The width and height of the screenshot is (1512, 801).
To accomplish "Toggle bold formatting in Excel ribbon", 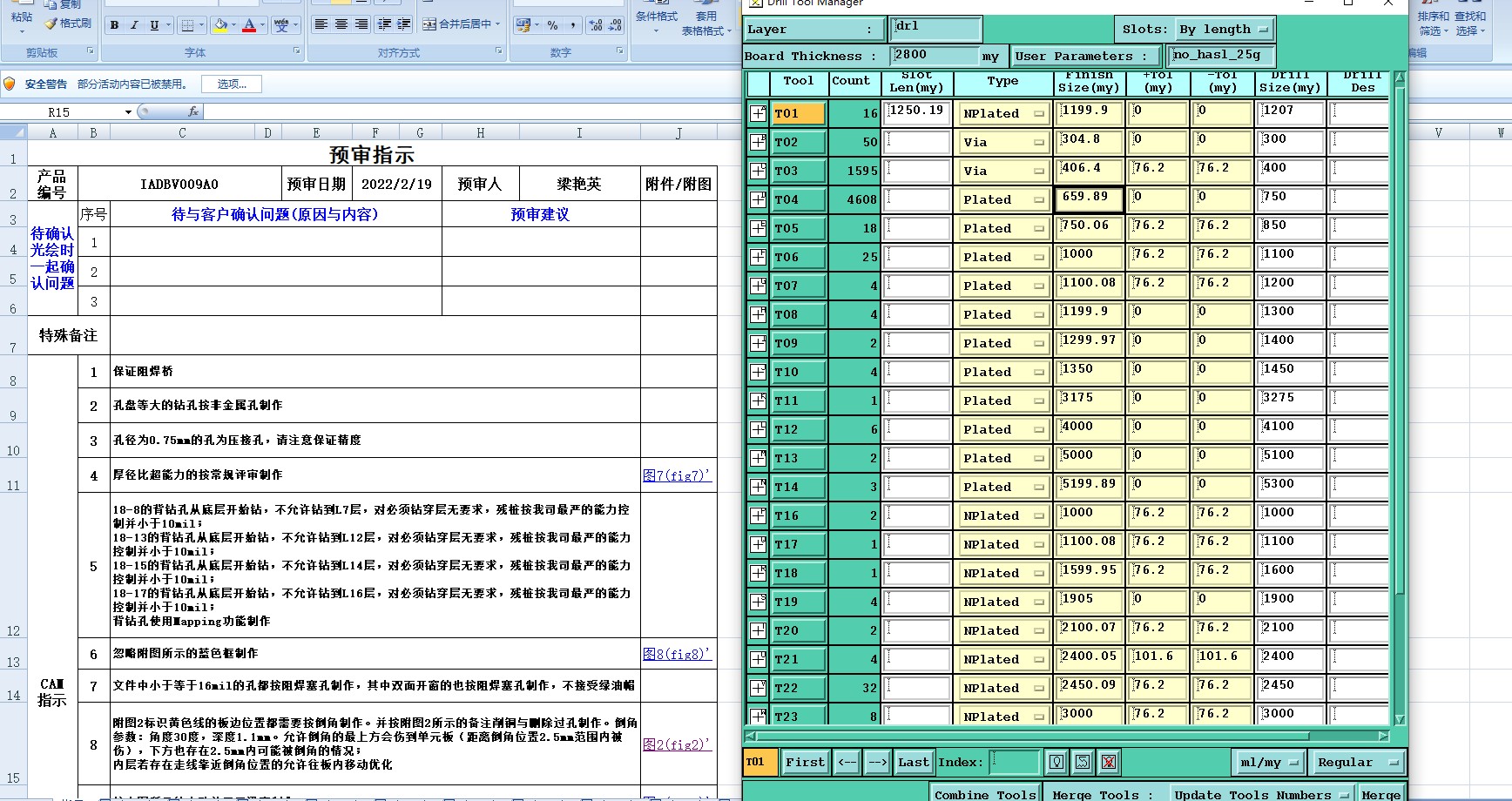I will point(114,25).
